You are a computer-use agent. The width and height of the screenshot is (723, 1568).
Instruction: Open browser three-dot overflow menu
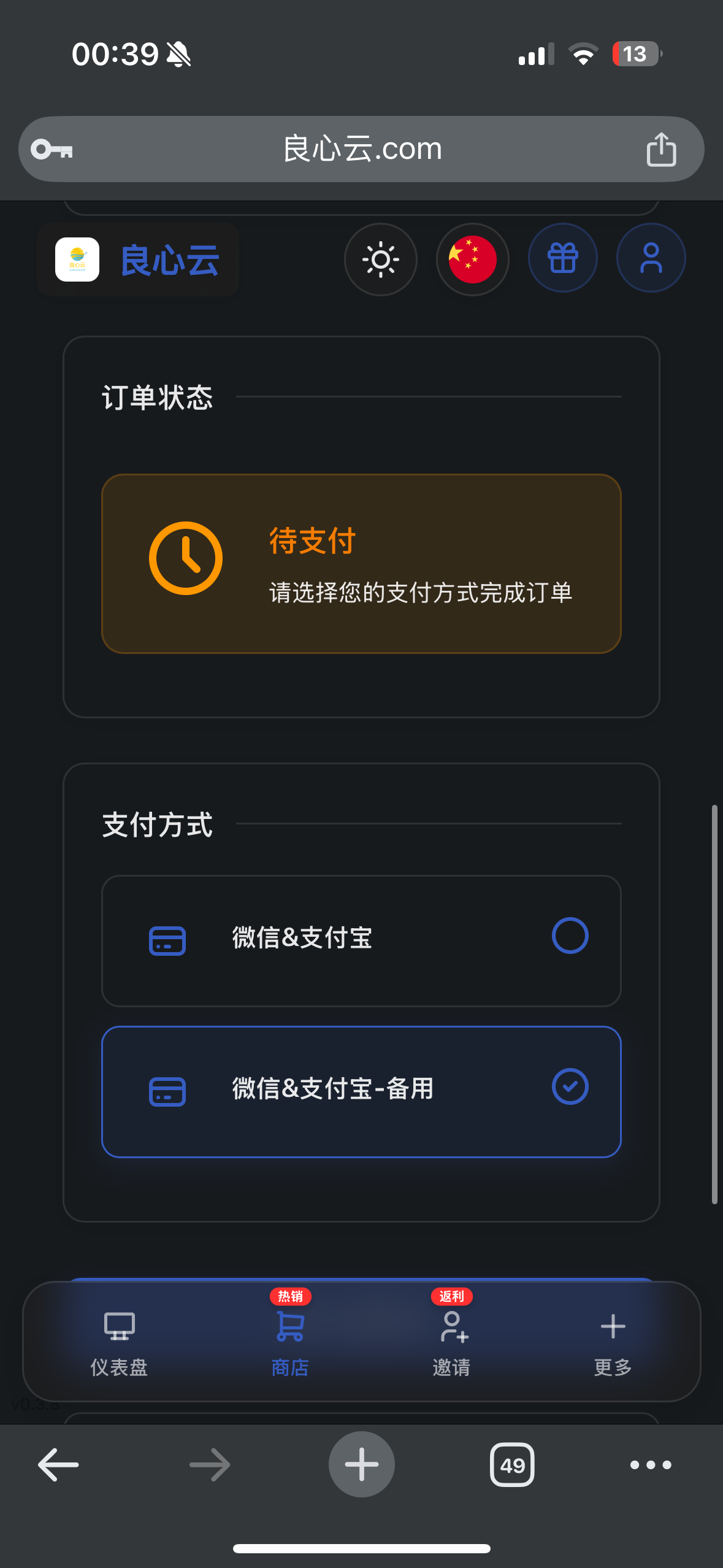[651, 1465]
